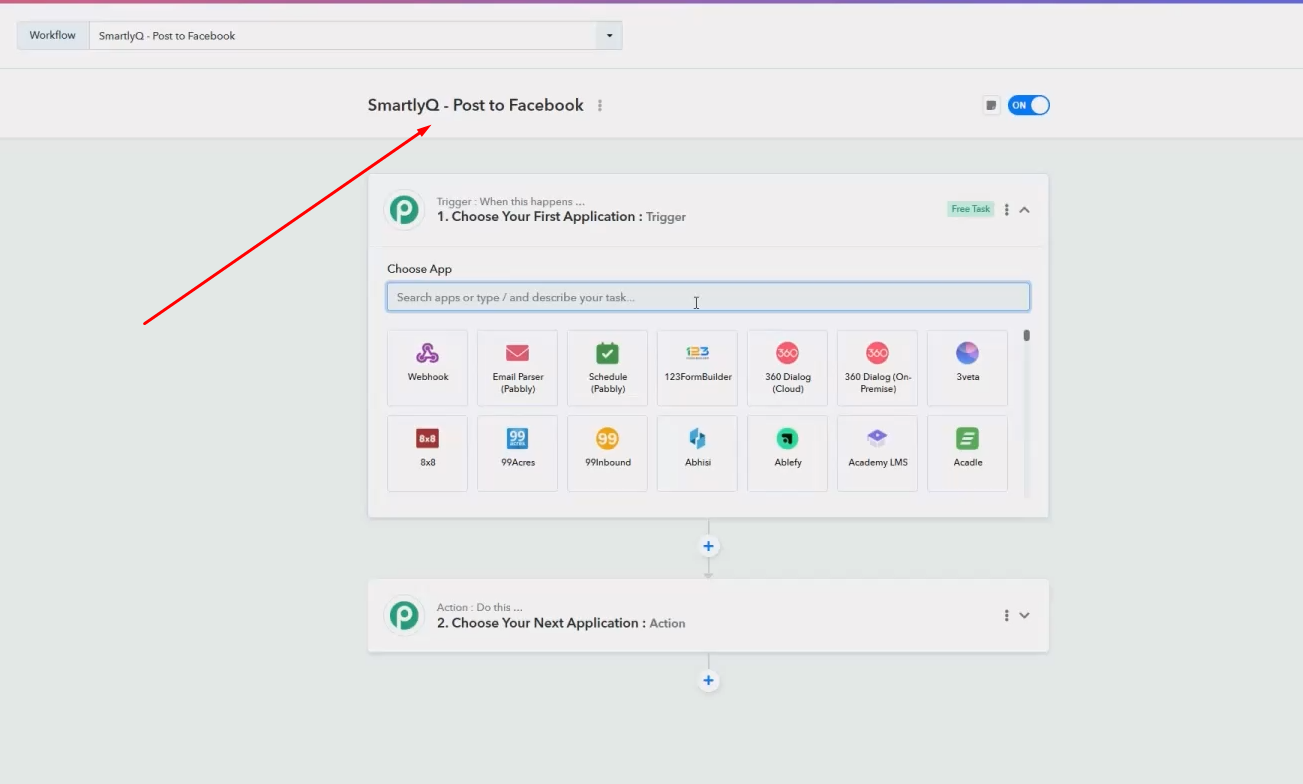Open trigger step three-dot menu

[x=1006, y=210]
